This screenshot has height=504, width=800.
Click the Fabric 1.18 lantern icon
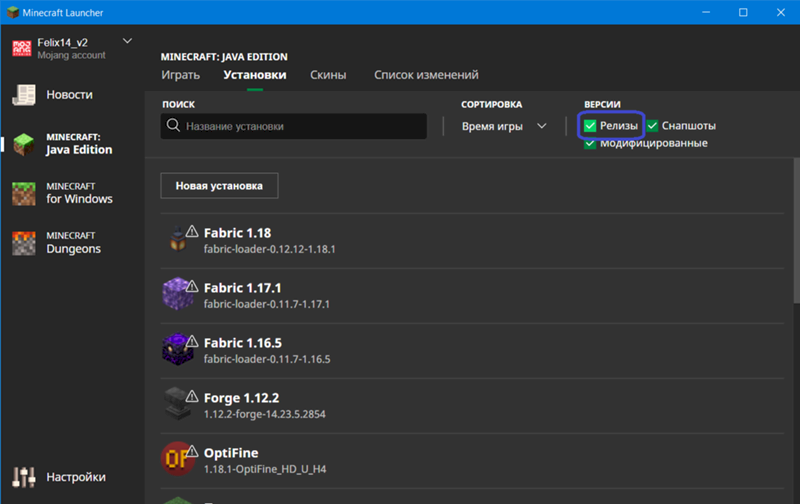176,240
